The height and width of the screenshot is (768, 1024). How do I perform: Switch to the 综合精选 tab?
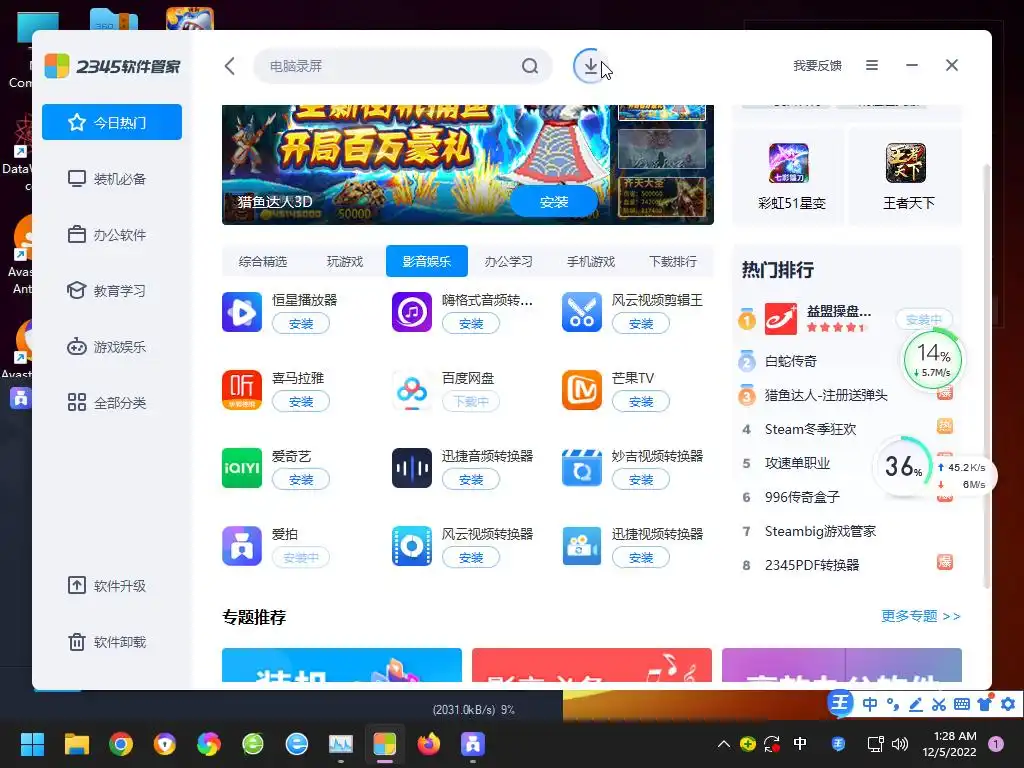pos(263,261)
